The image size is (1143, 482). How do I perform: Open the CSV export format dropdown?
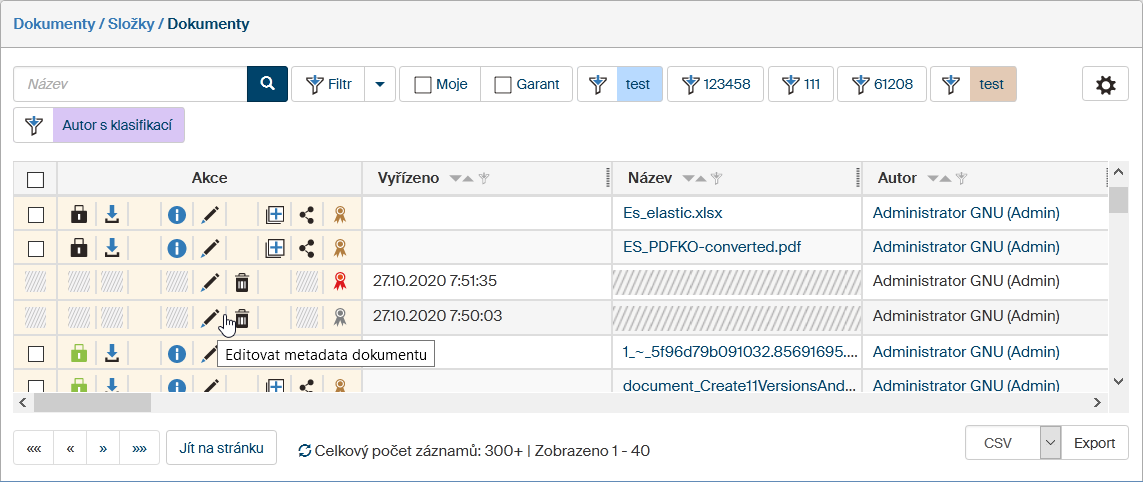(1049, 442)
